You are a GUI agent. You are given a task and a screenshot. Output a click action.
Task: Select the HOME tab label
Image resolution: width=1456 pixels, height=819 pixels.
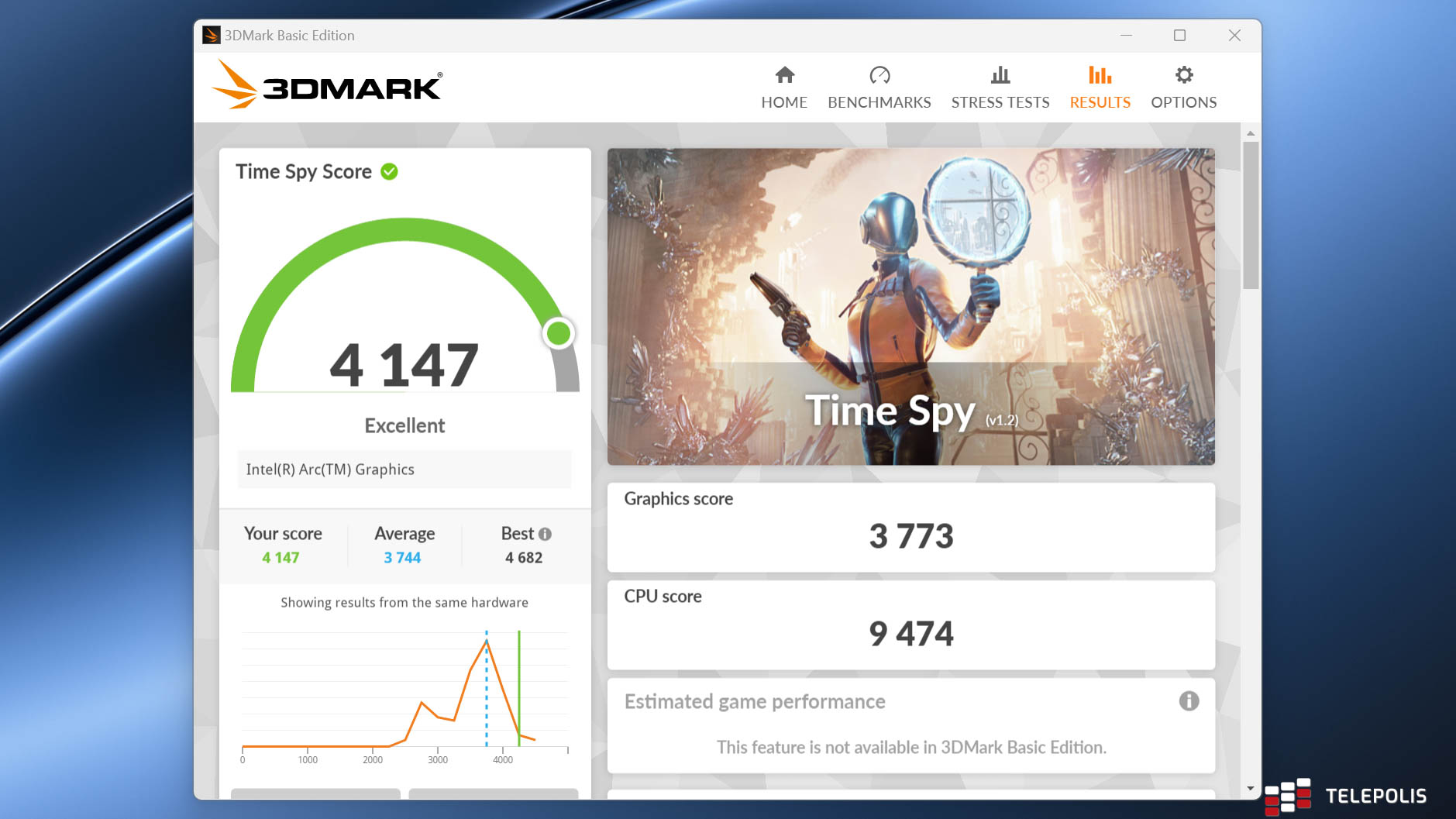tap(784, 102)
